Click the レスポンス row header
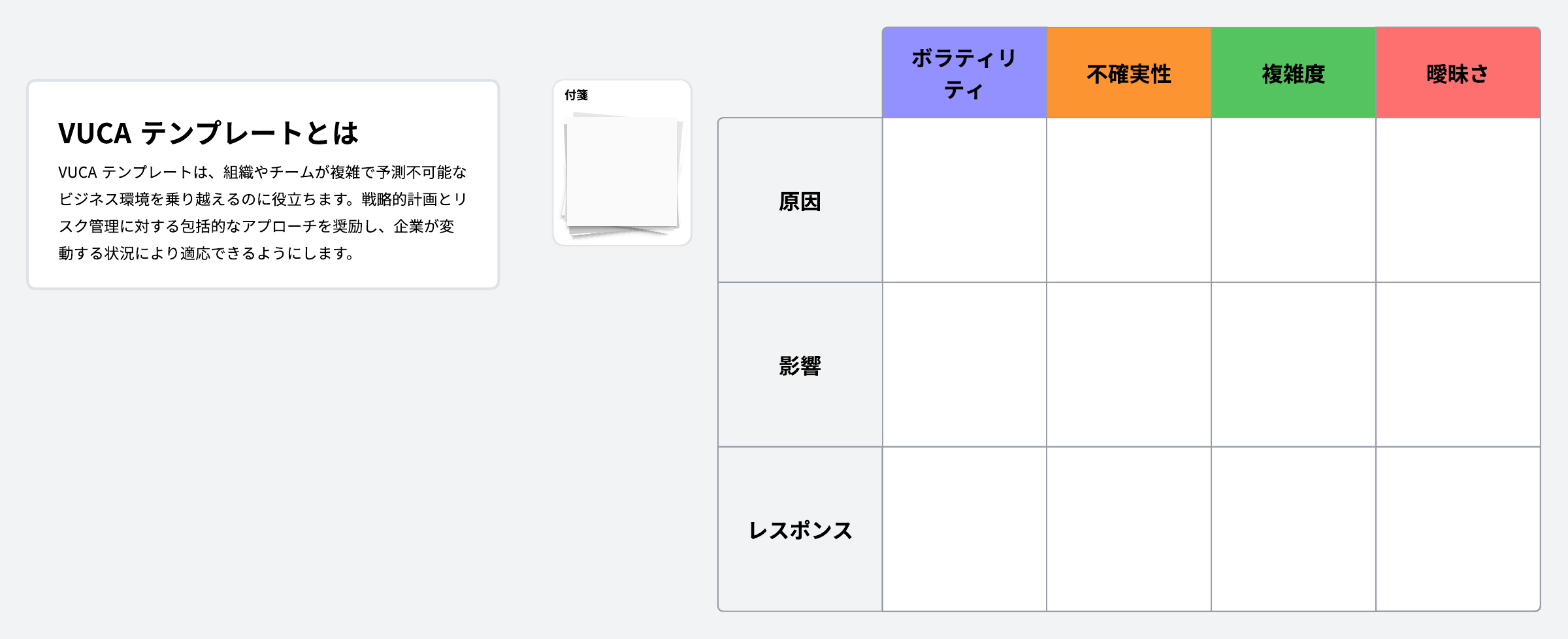 (800, 530)
